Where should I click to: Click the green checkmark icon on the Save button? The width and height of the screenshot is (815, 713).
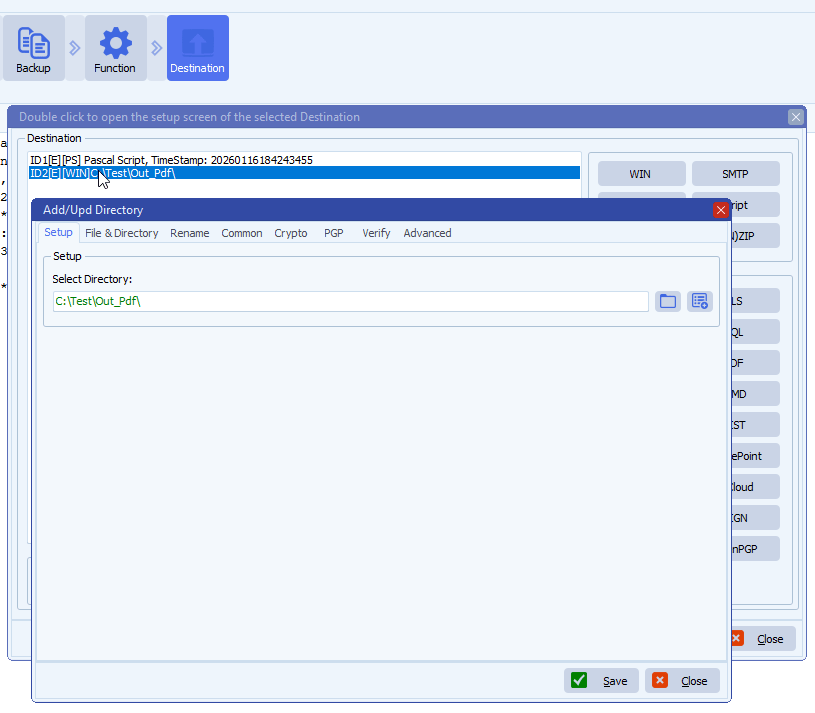(579, 680)
